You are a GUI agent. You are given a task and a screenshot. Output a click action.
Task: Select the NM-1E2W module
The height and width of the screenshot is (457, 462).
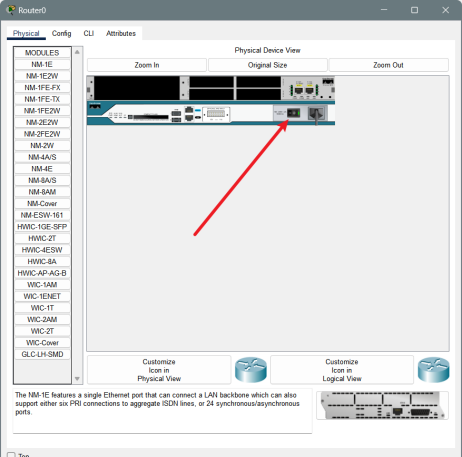point(42,76)
